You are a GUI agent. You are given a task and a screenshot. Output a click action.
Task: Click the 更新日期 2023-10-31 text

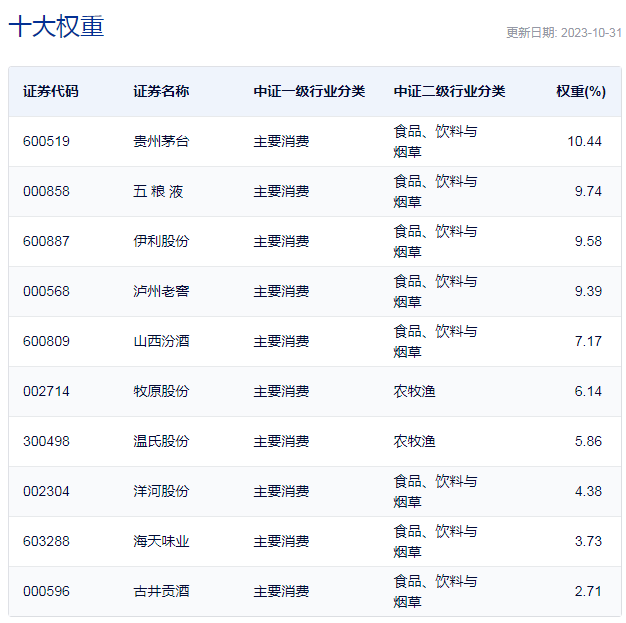tap(563, 32)
